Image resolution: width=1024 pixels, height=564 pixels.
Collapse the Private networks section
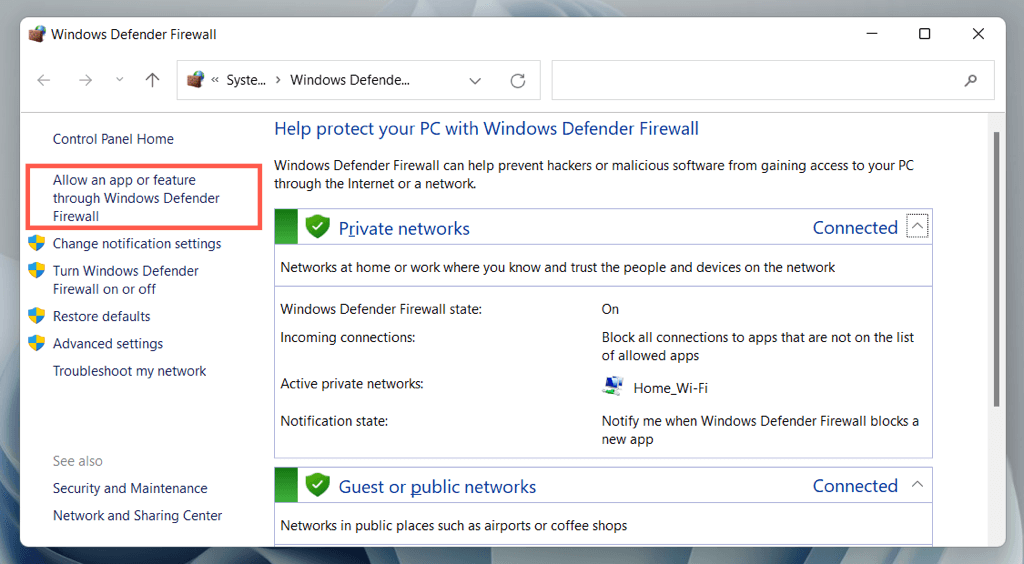click(917, 227)
